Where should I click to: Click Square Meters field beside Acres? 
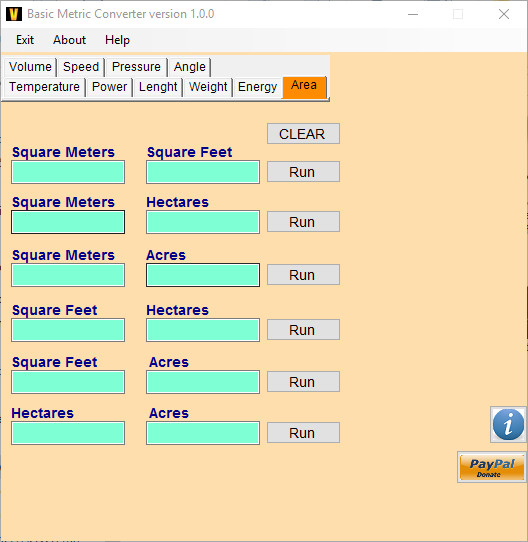coord(68,275)
